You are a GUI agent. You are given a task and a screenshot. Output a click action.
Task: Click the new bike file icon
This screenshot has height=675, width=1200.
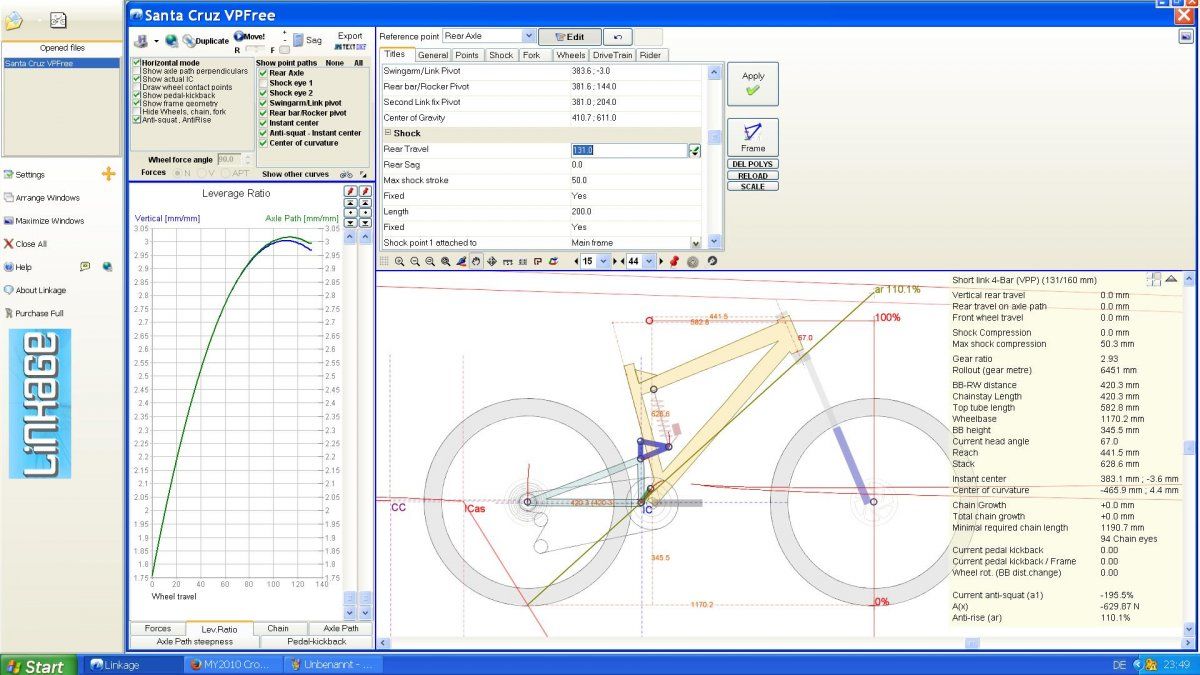pos(58,19)
